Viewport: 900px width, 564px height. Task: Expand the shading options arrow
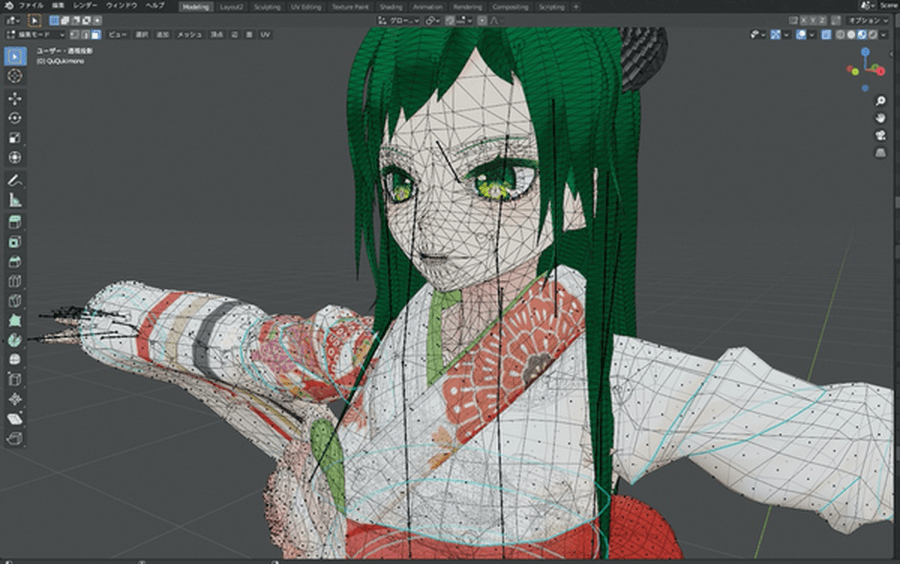point(884,34)
